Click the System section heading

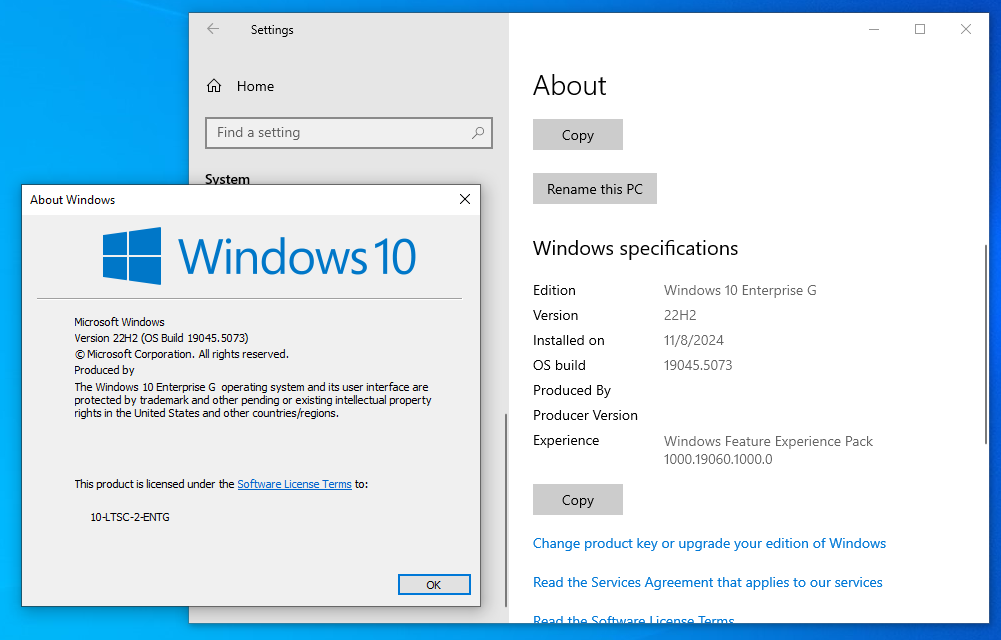(x=227, y=179)
